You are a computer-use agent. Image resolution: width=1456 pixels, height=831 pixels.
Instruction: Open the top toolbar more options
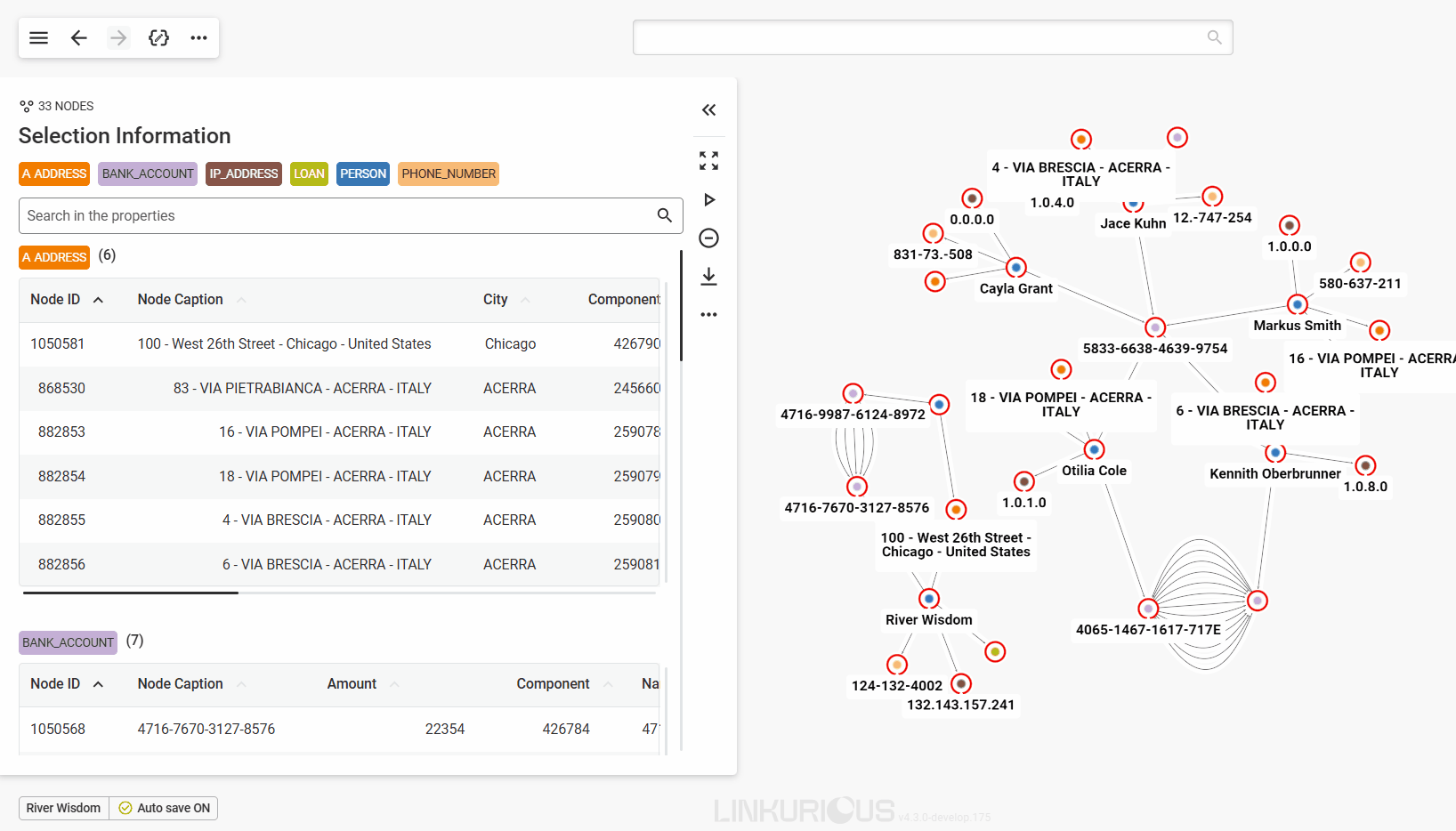click(198, 37)
